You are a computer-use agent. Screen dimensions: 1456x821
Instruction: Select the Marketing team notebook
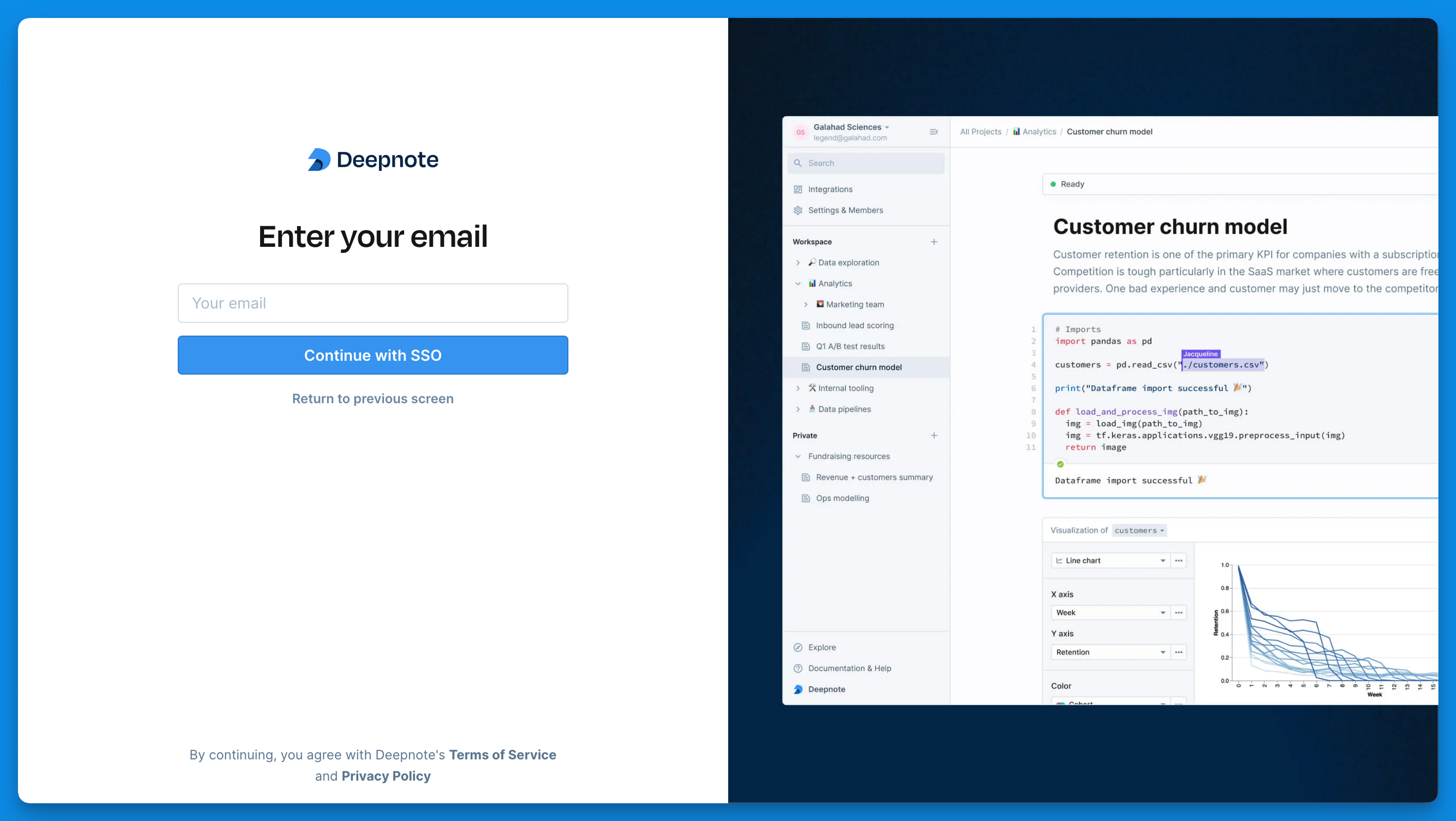[855, 304]
